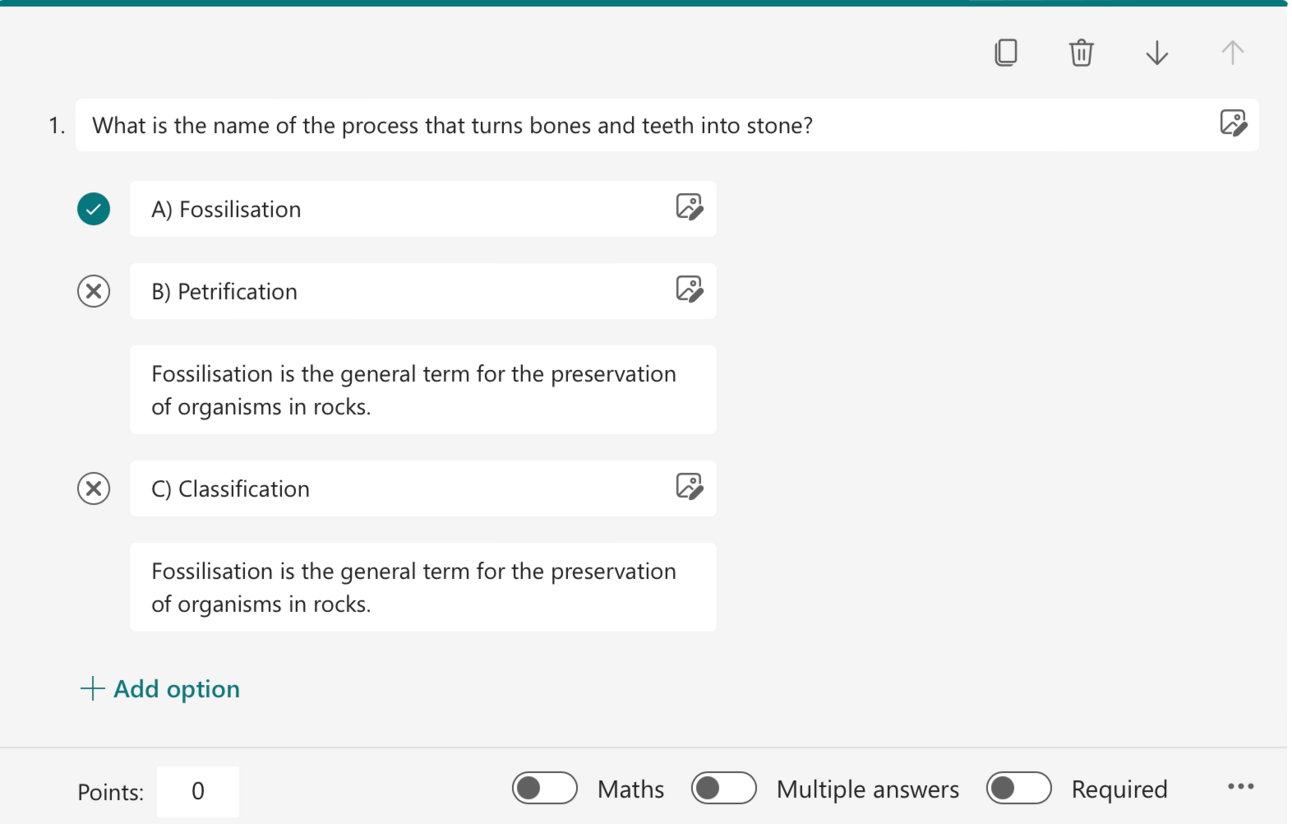This screenshot has width=1292, height=824.
Task: Edit feedback message under Petrification option
Action: tap(423, 390)
